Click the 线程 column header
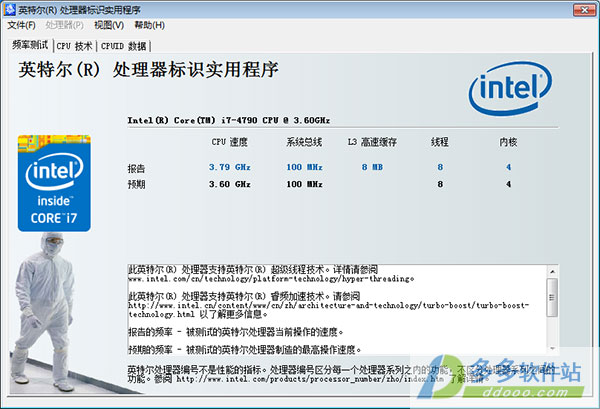 (x=440, y=142)
